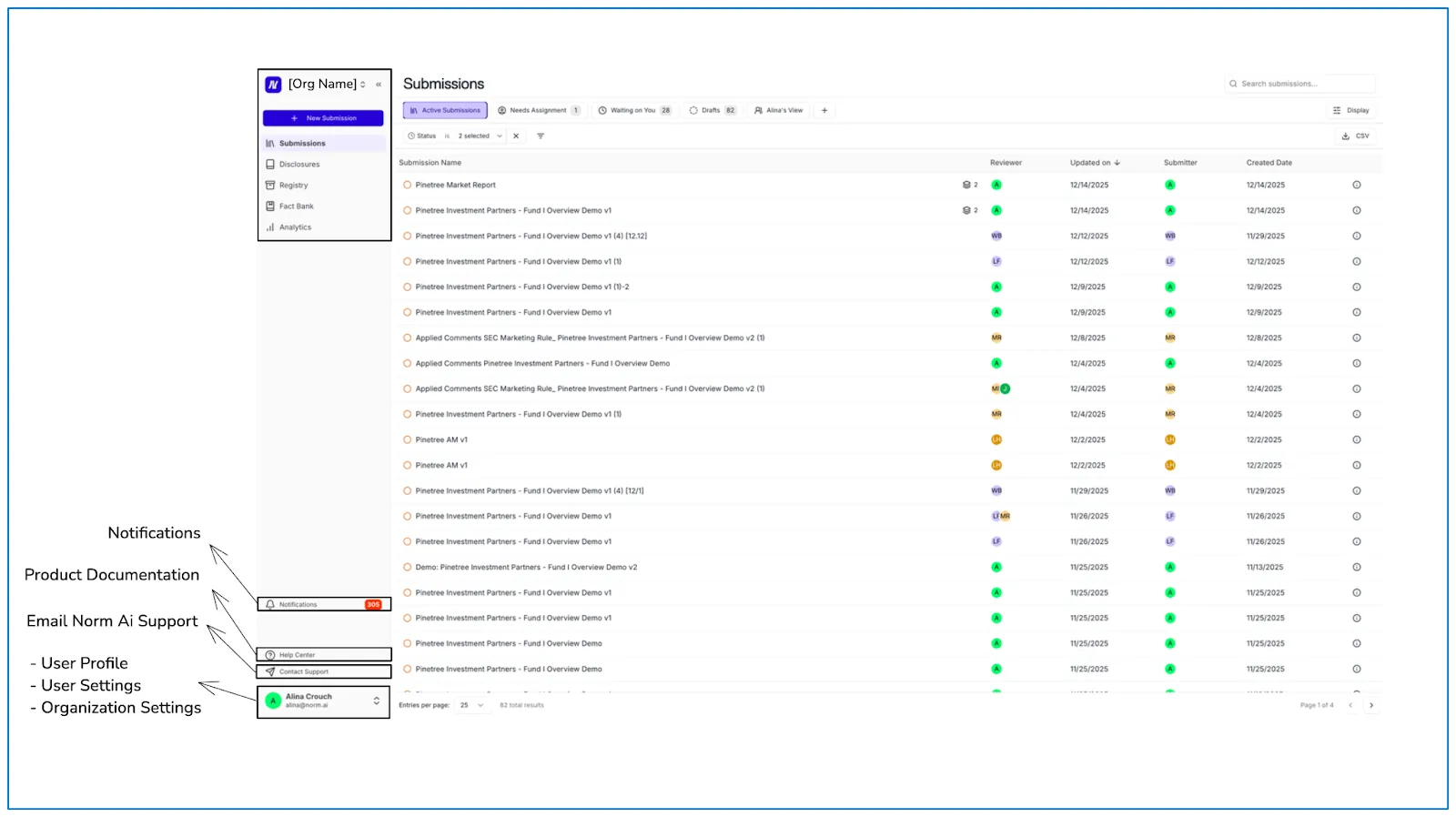This screenshot has width=1456, height=817.
Task: Click the add-filter funnel icon
Action: pyautogui.click(x=541, y=136)
